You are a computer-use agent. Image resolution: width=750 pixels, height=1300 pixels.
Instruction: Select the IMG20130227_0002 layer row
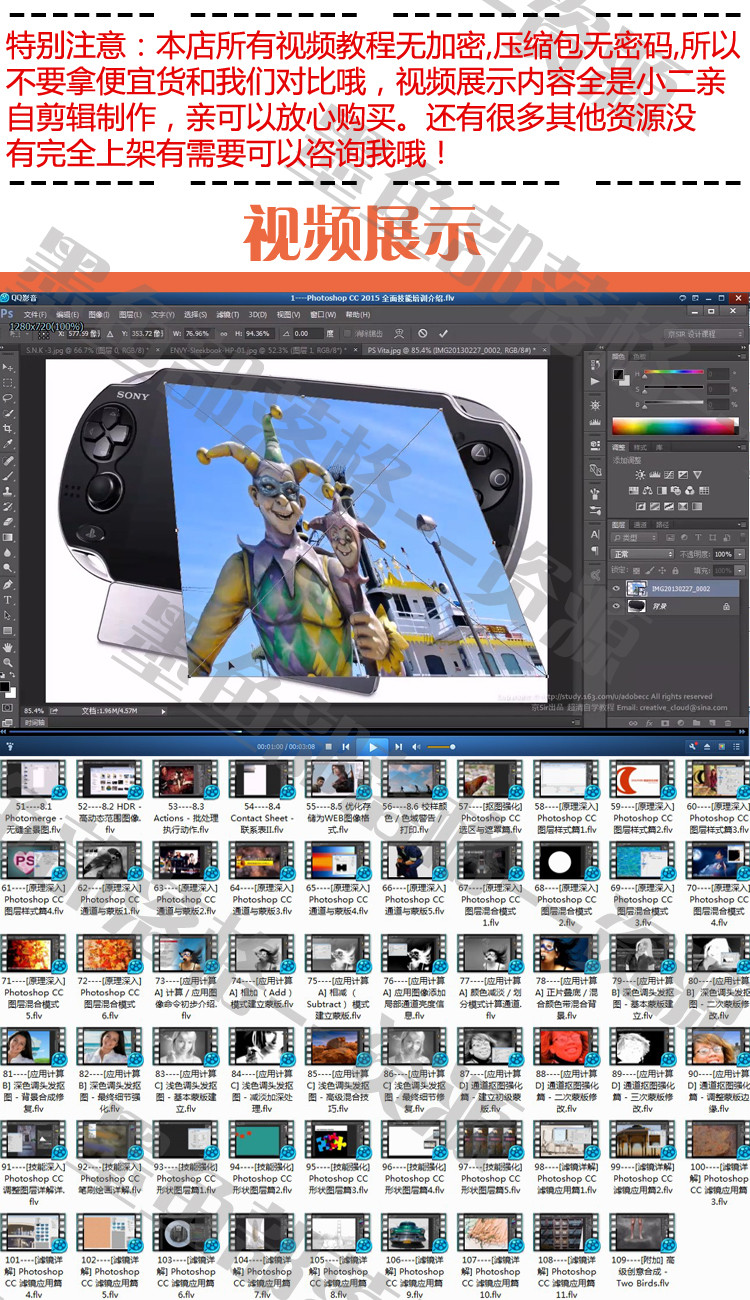(674, 589)
